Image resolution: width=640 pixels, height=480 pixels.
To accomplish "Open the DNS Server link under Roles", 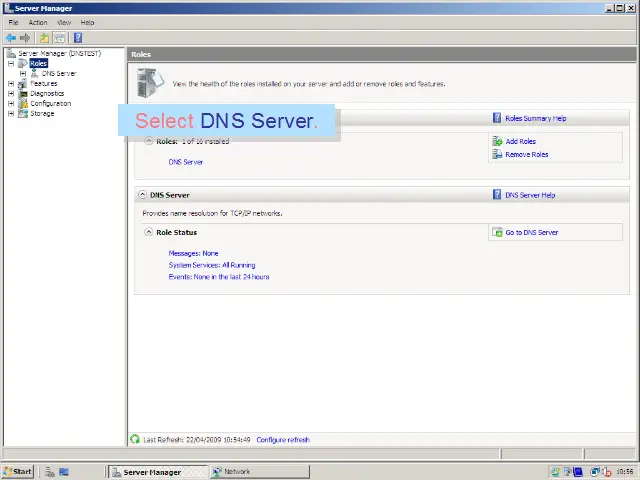I will tap(186, 162).
